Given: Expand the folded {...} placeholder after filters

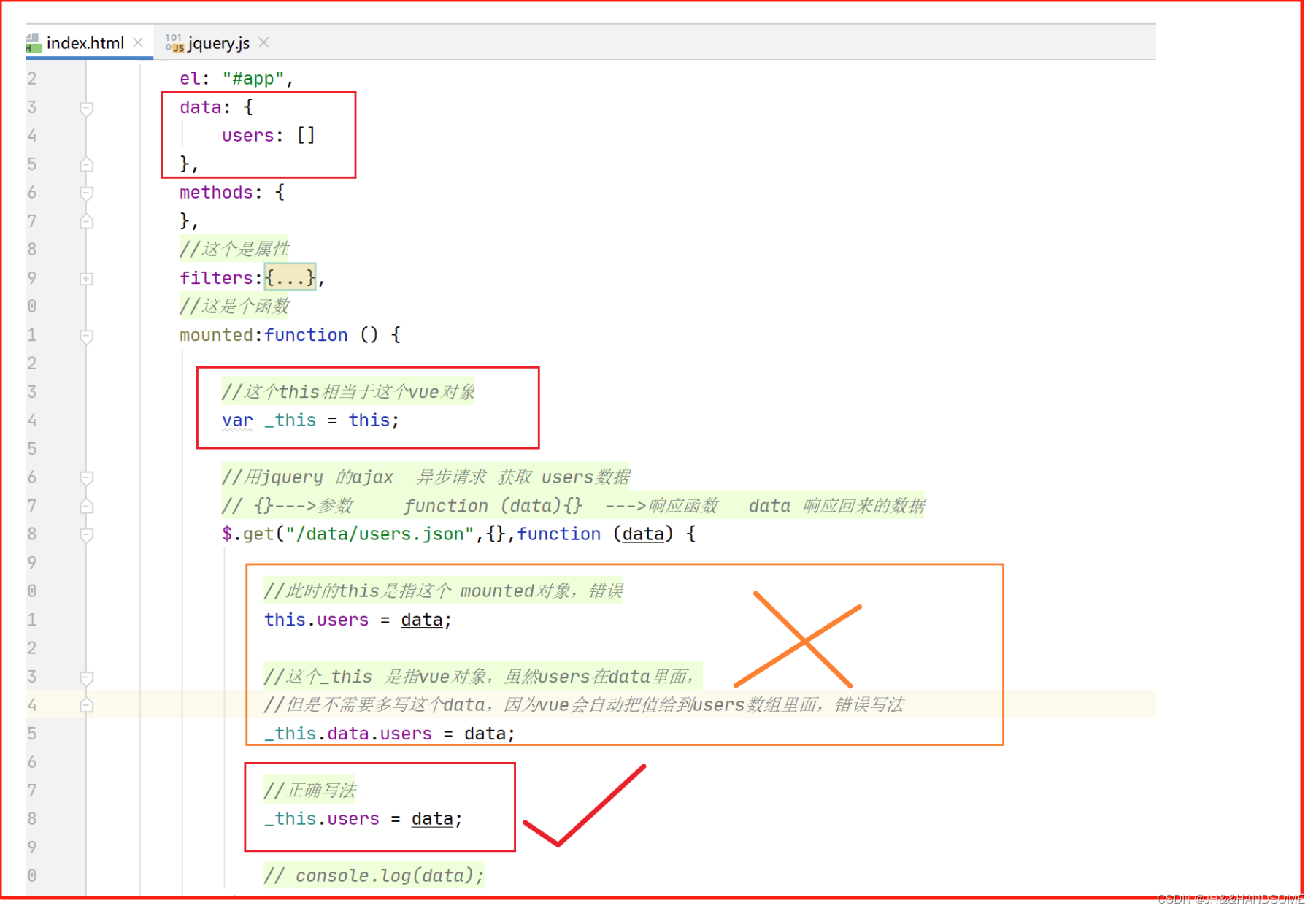Looking at the screenshot, I should (x=290, y=277).
